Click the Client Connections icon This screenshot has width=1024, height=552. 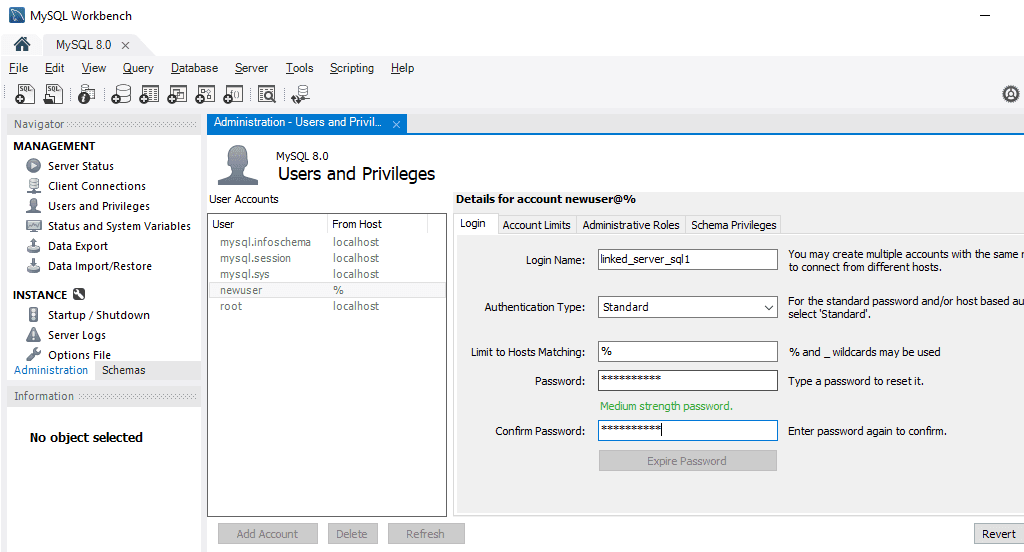click(x=33, y=186)
